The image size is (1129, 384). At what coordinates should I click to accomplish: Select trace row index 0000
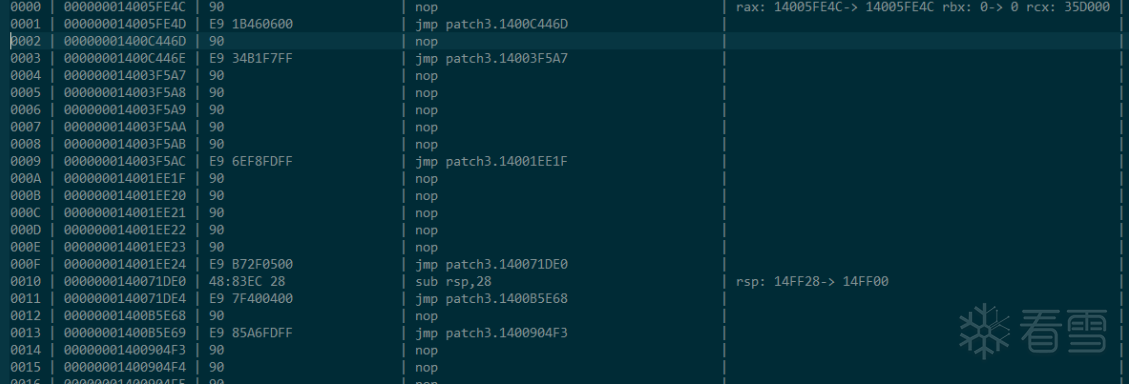(x=24, y=7)
